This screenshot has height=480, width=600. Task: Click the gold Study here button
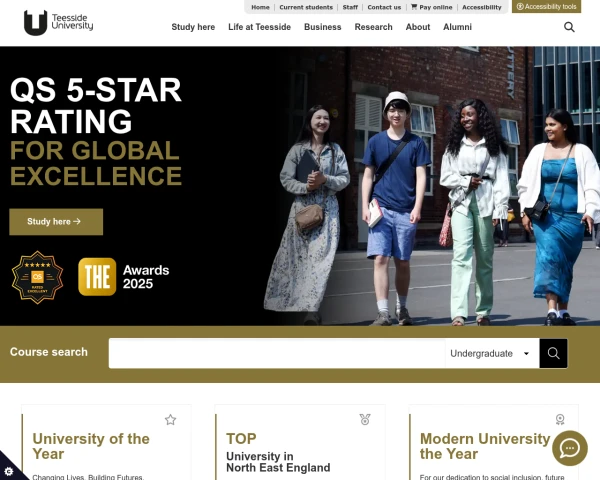(x=56, y=222)
